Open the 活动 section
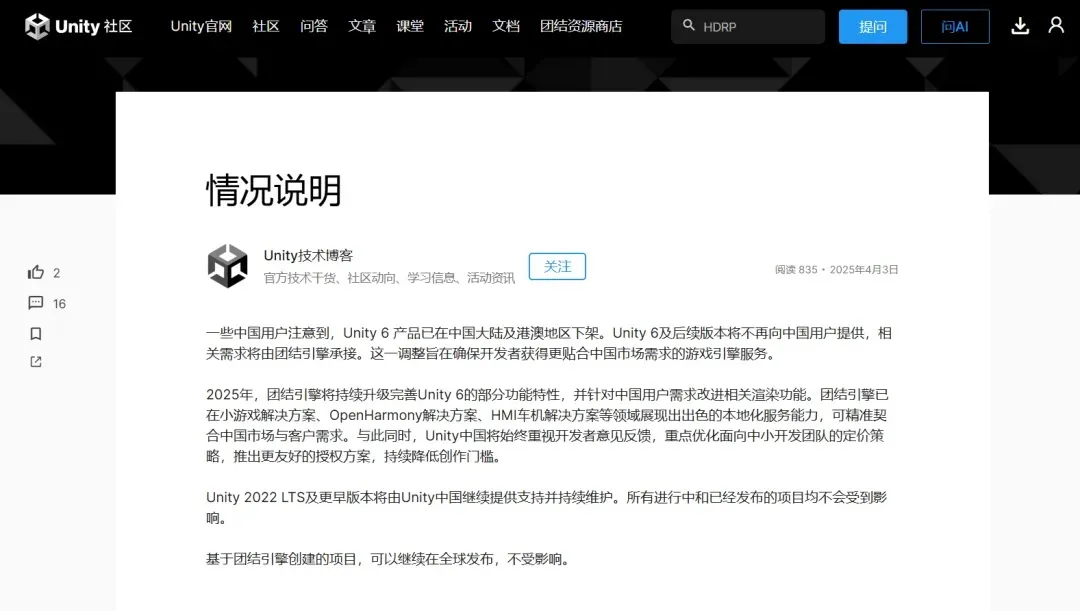 pyautogui.click(x=458, y=26)
